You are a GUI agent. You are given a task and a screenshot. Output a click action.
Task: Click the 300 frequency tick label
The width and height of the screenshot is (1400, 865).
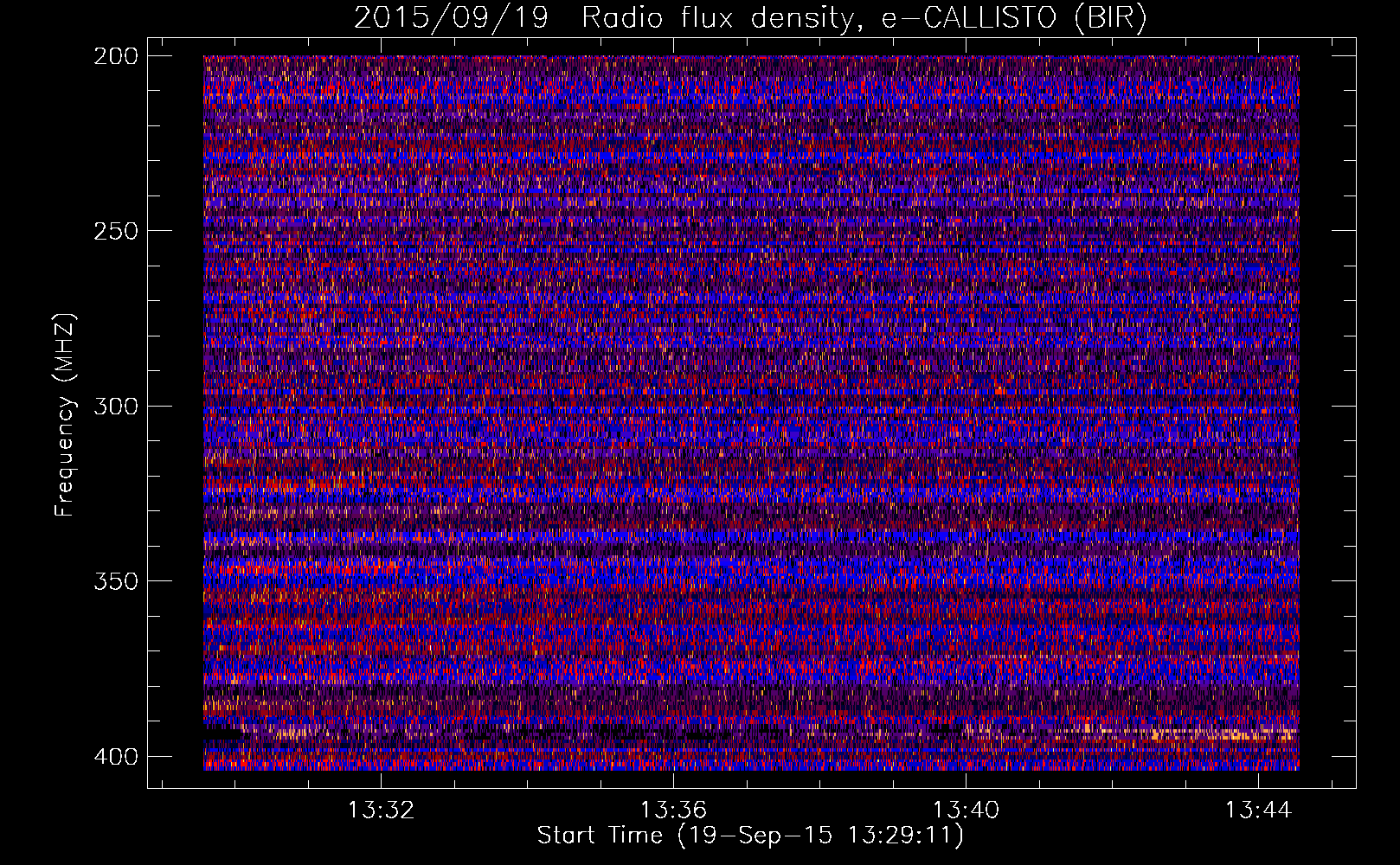tap(116, 406)
